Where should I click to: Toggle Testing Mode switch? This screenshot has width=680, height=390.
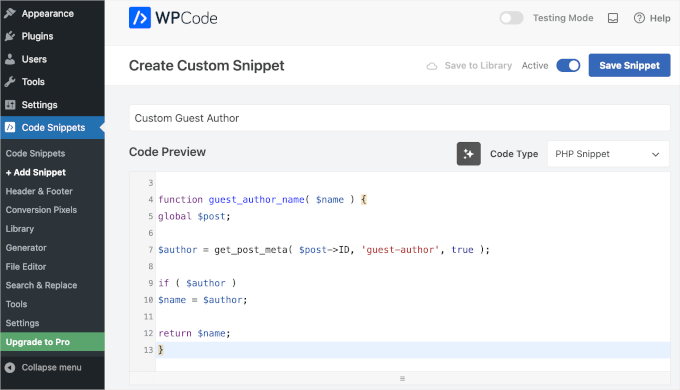coord(511,18)
